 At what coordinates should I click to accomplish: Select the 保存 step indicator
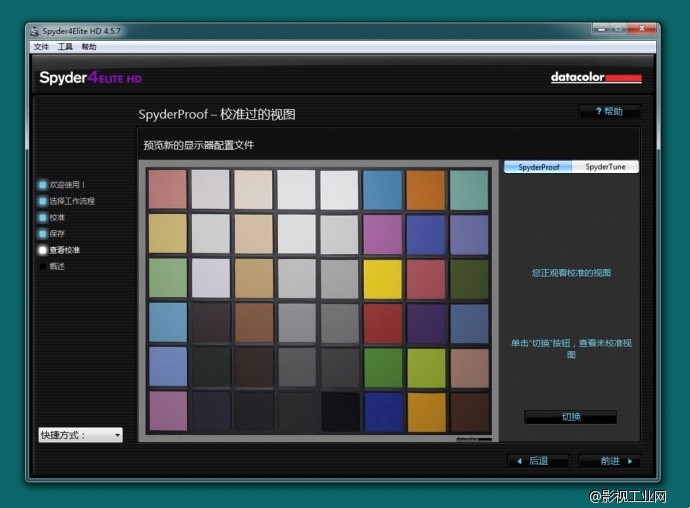point(52,234)
